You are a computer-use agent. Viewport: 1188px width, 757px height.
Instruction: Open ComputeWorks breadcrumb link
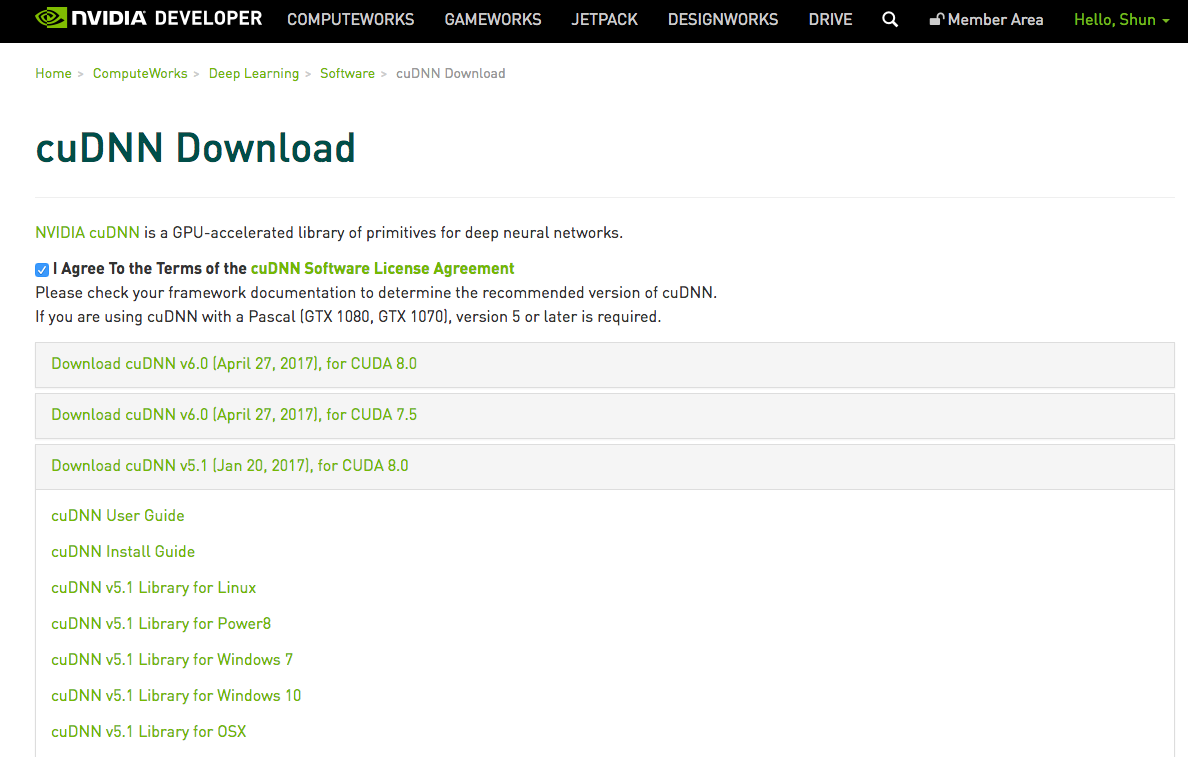pos(140,74)
